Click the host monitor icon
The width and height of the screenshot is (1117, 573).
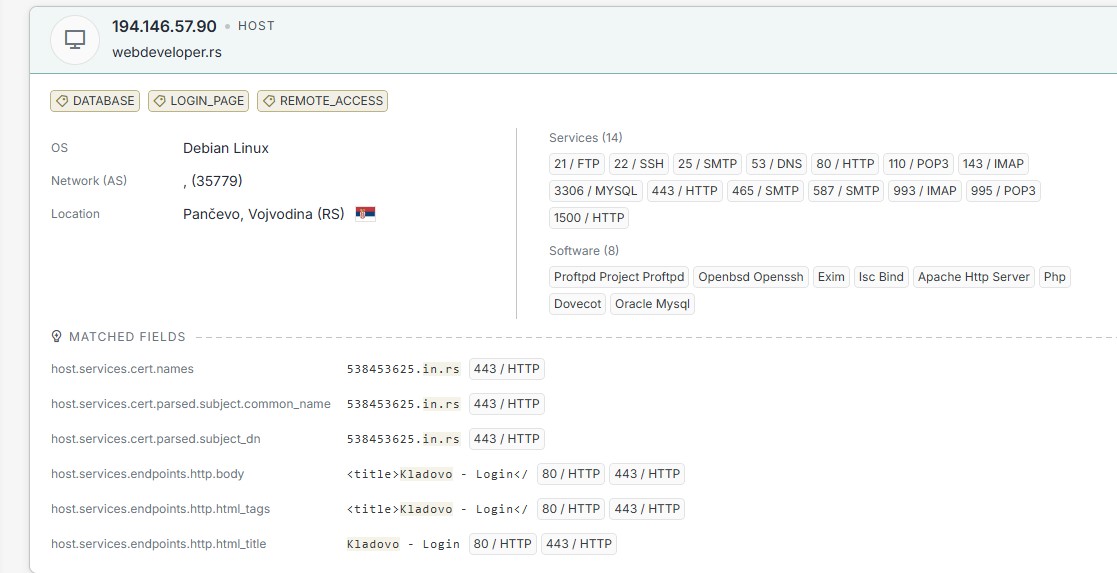tap(75, 39)
